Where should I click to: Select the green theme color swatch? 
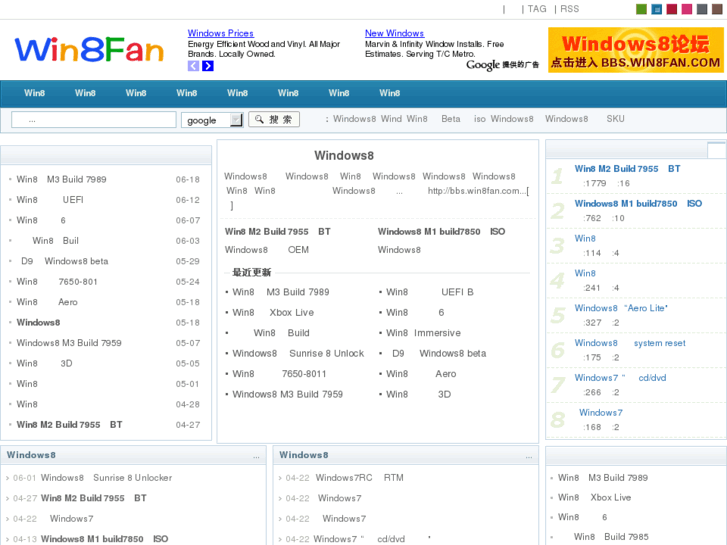click(641, 9)
